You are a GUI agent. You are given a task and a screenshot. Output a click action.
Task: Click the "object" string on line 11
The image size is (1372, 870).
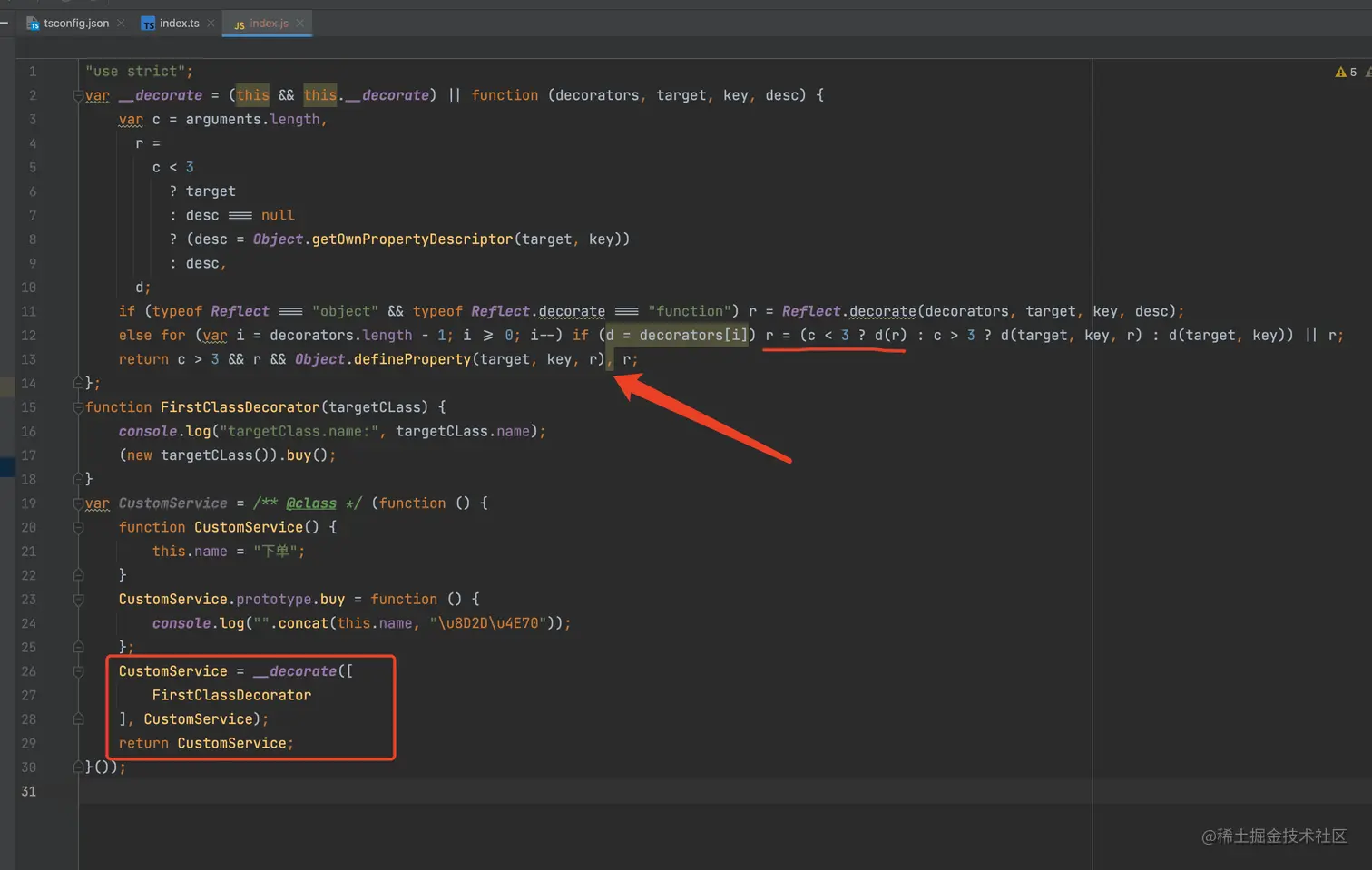click(345, 311)
